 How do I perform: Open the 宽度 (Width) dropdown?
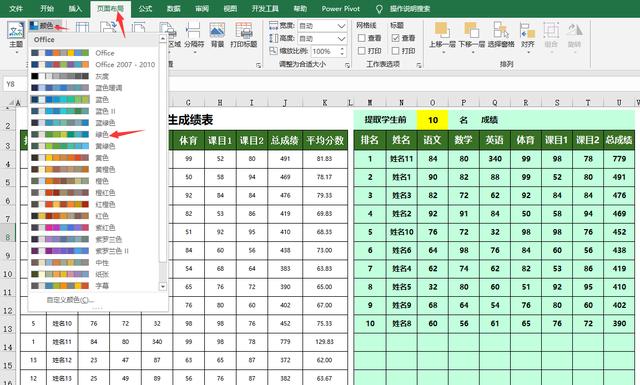click(x=342, y=26)
